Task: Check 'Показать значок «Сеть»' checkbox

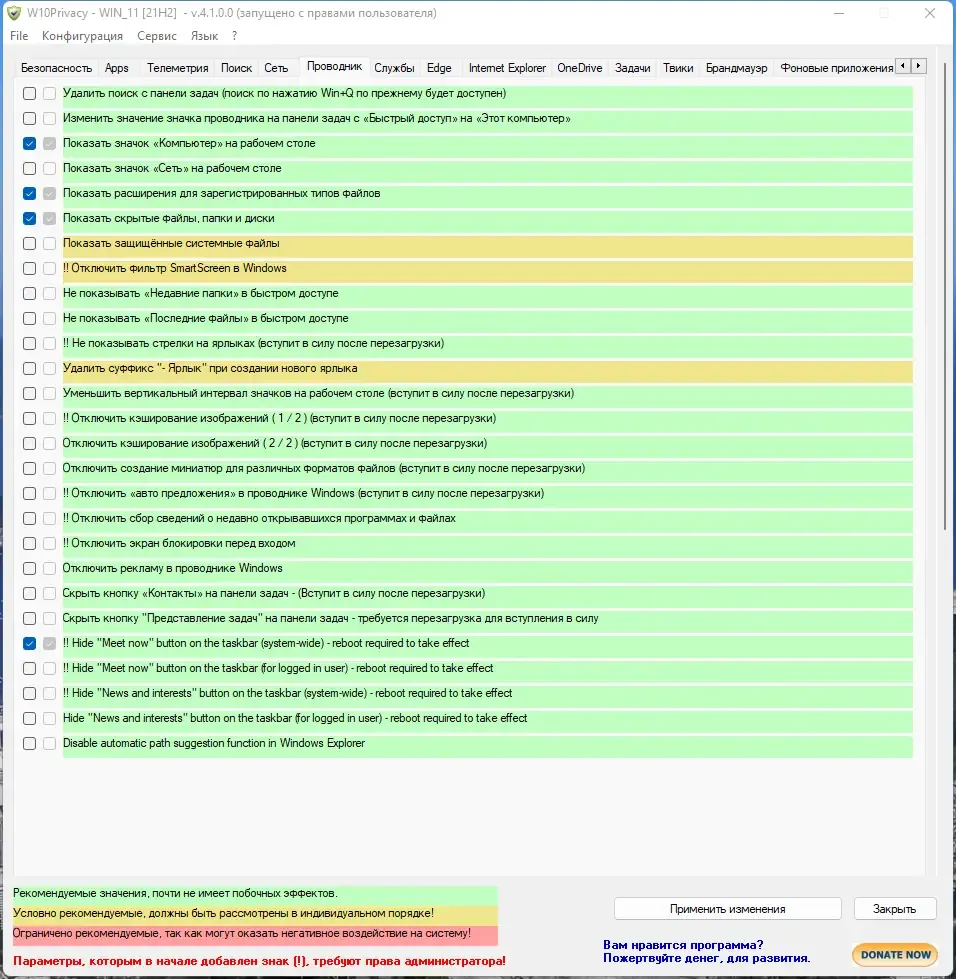Action: (x=29, y=169)
